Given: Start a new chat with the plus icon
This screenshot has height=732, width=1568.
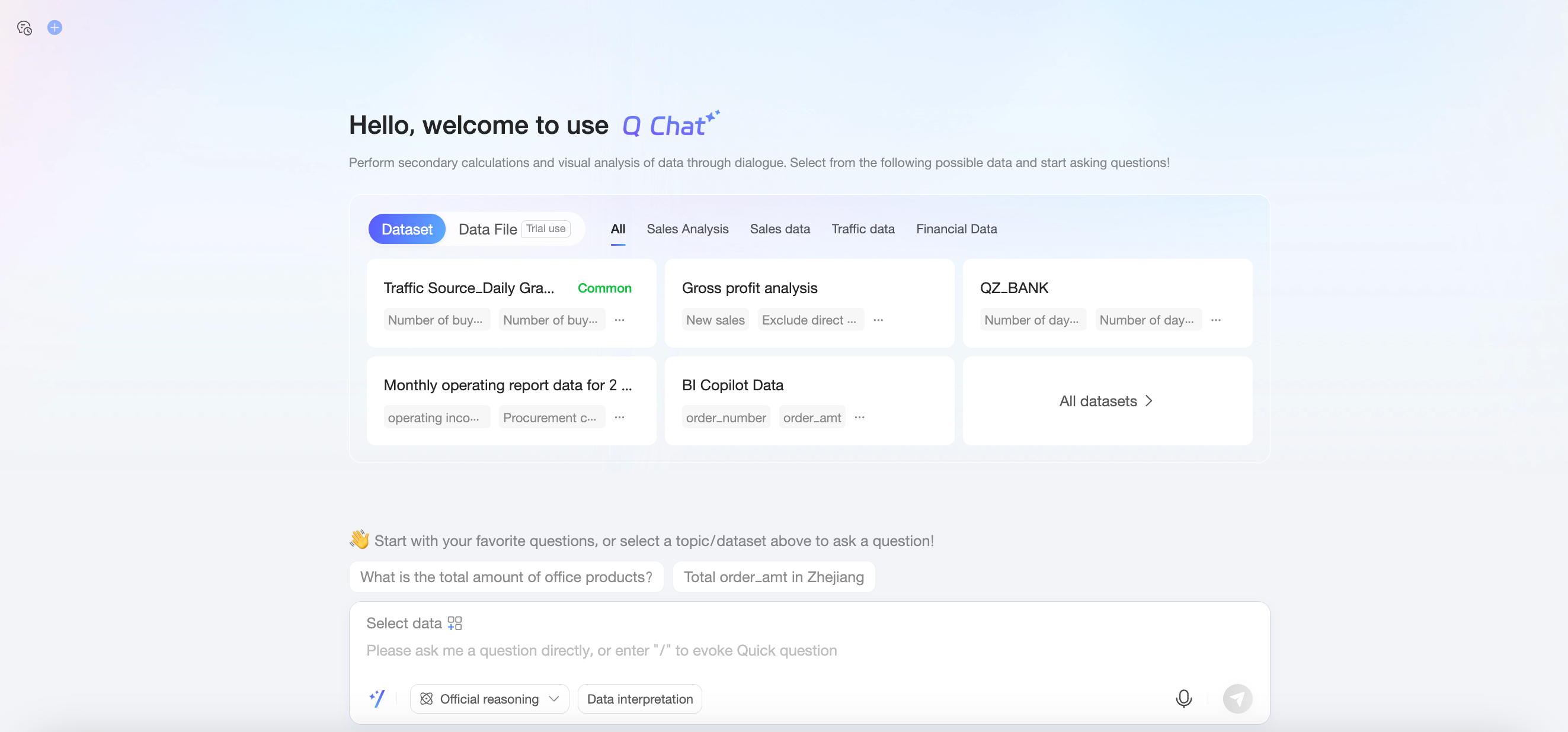Looking at the screenshot, I should (x=55, y=27).
